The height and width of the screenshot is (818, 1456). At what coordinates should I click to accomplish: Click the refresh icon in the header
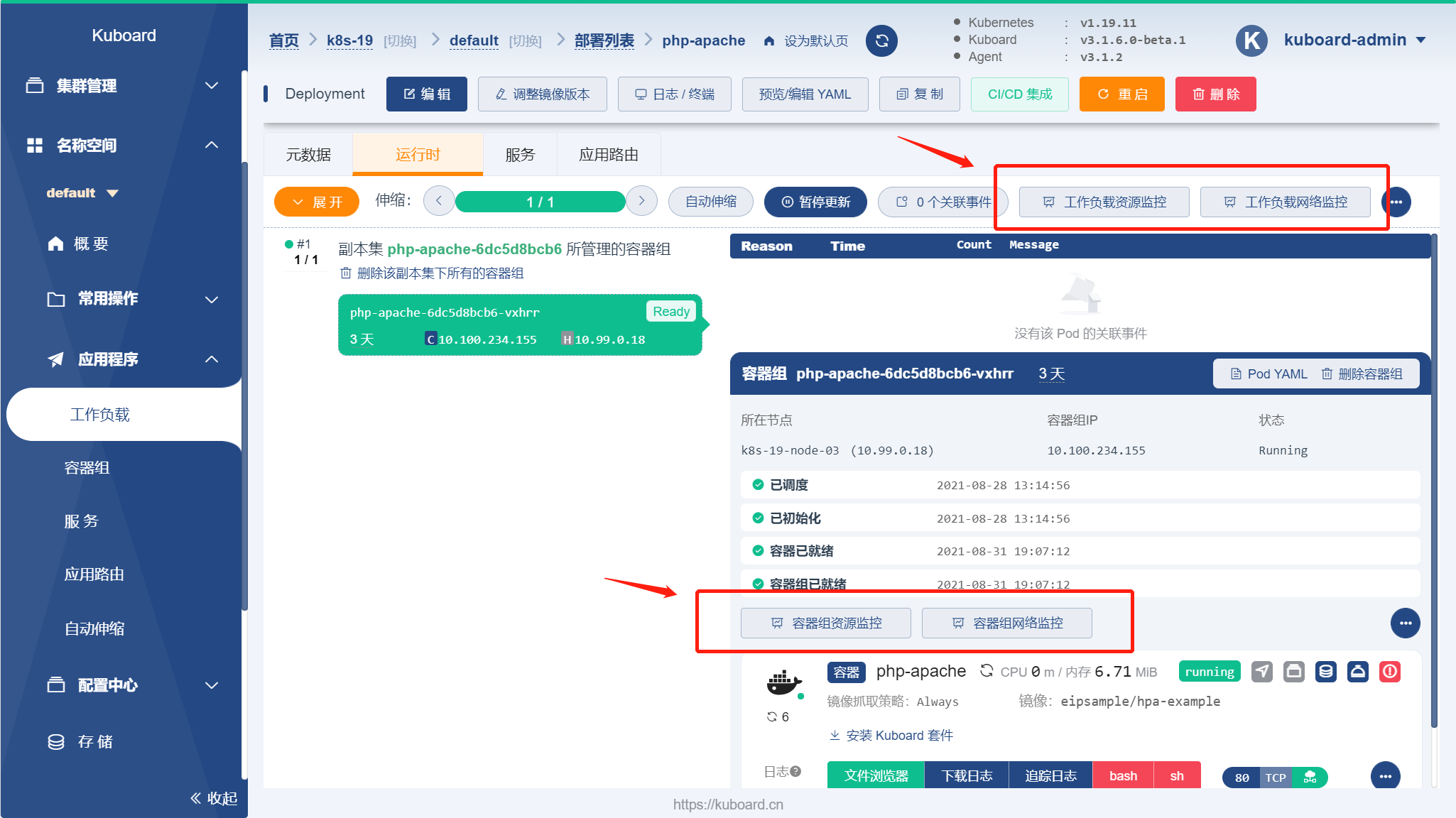tap(881, 40)
